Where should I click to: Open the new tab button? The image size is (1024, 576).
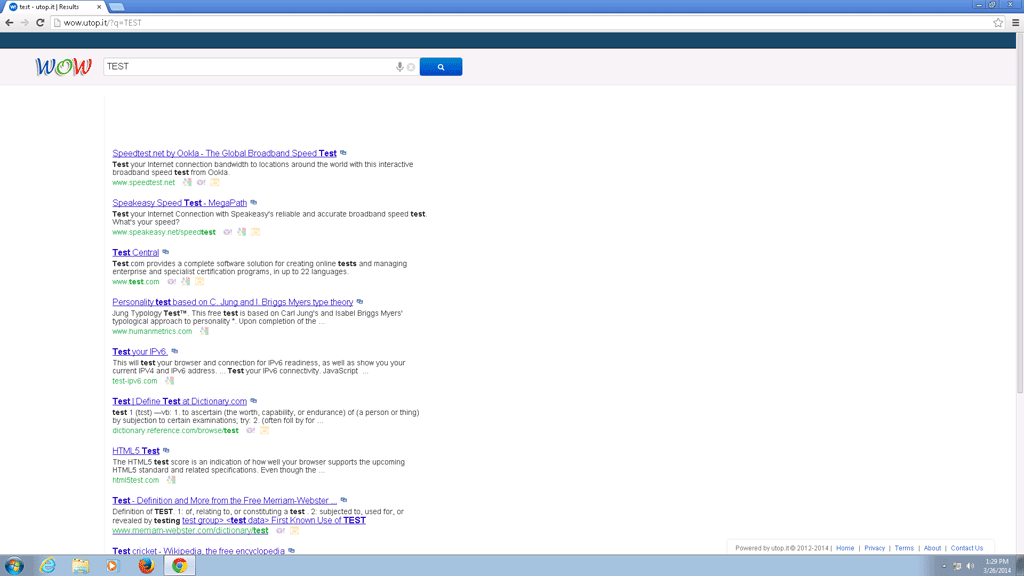coord(116,7)
